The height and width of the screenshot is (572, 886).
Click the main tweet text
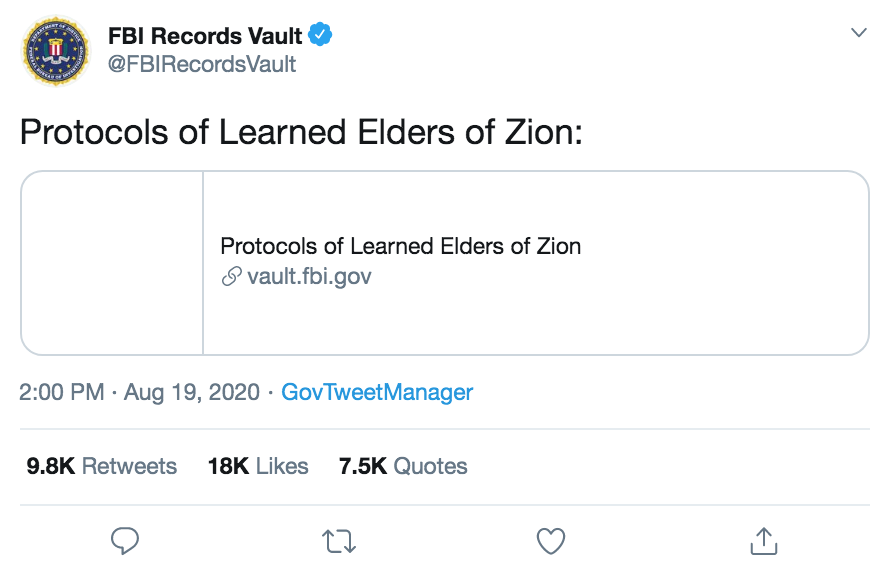(301, 133)
